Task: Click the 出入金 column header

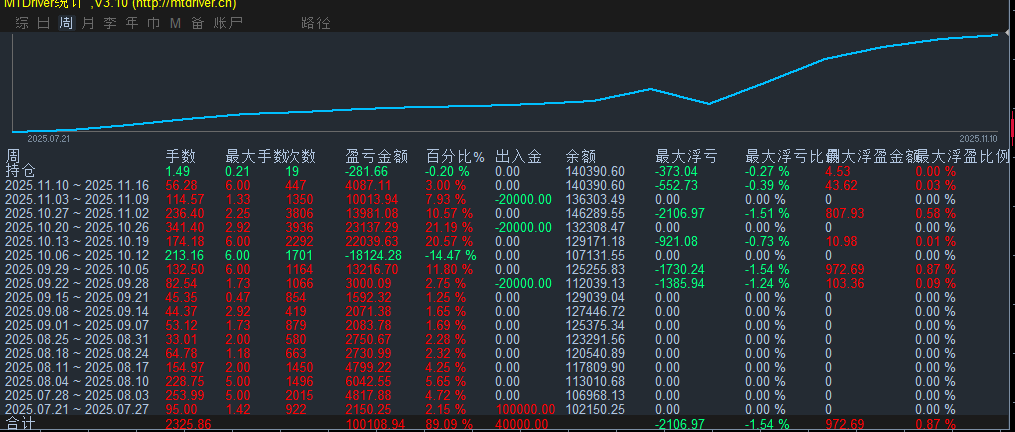Action: pos(519,156)
